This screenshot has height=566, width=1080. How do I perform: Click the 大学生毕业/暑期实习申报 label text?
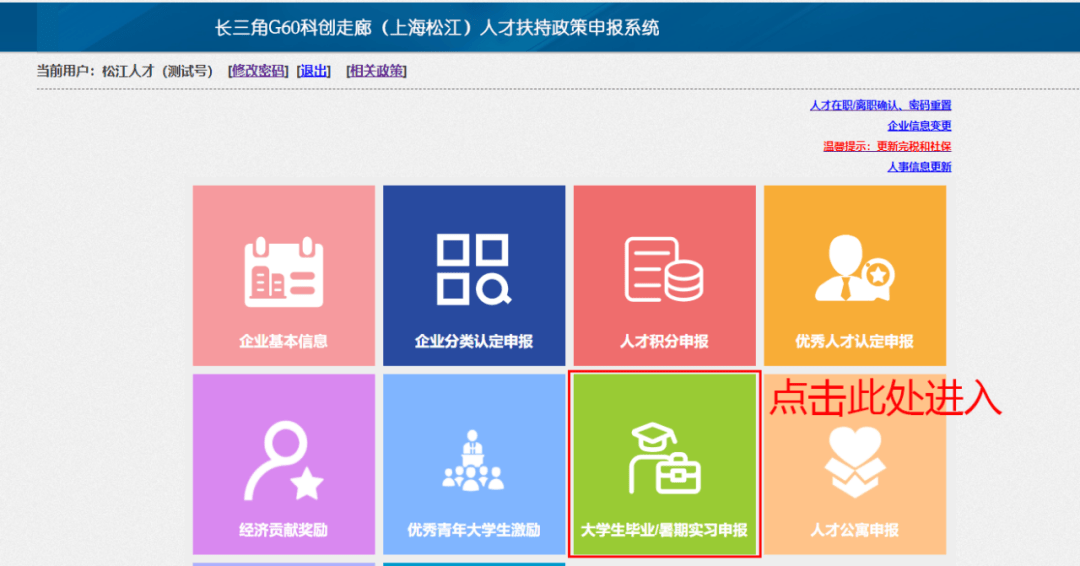click(663, 530)
